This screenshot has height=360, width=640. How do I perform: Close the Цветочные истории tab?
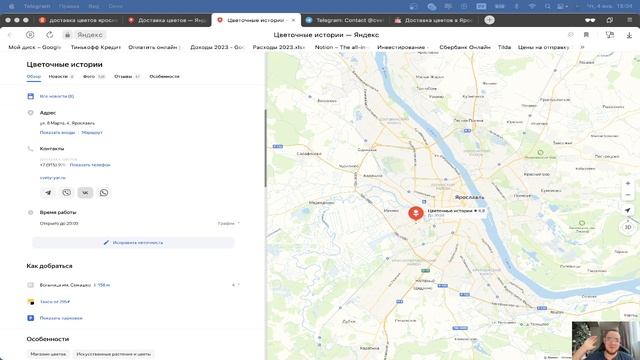coord(293,20)
